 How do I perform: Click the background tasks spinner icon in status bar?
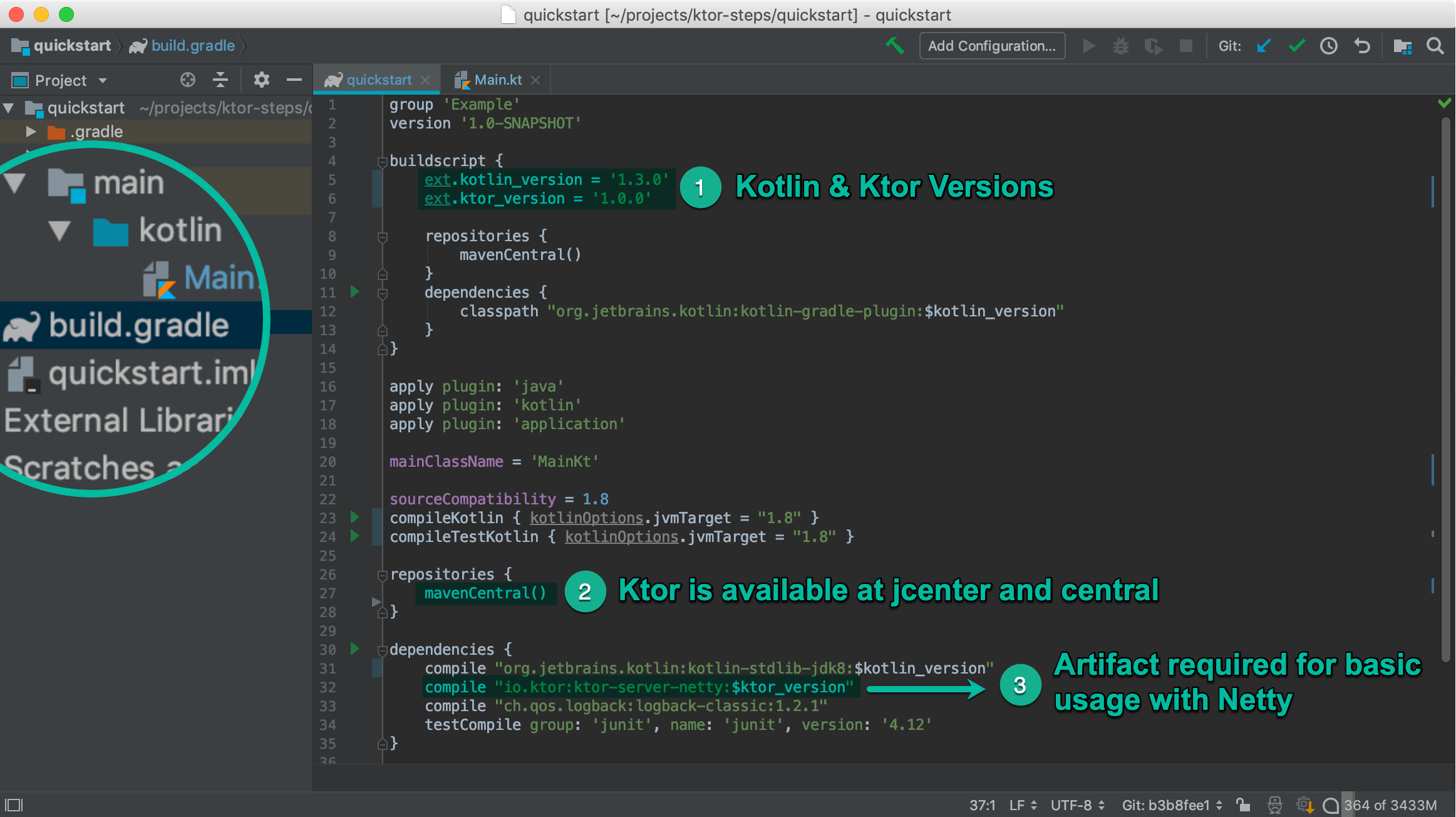point(1305,805)
